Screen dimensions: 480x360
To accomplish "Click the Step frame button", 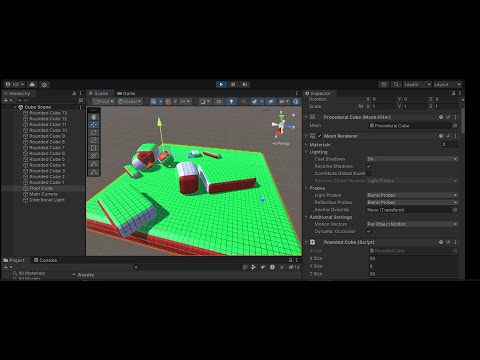I will [245, 84].
